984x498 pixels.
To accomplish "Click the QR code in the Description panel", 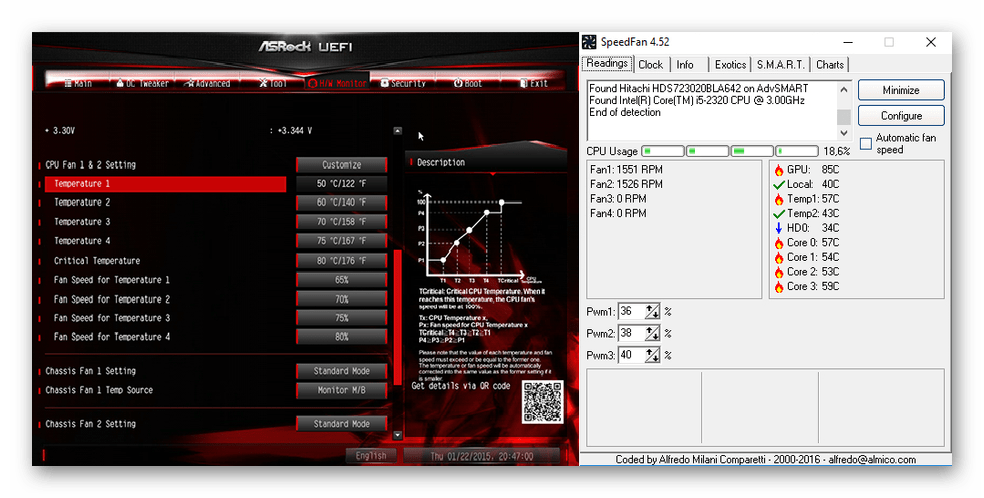I will pos(543,402).
